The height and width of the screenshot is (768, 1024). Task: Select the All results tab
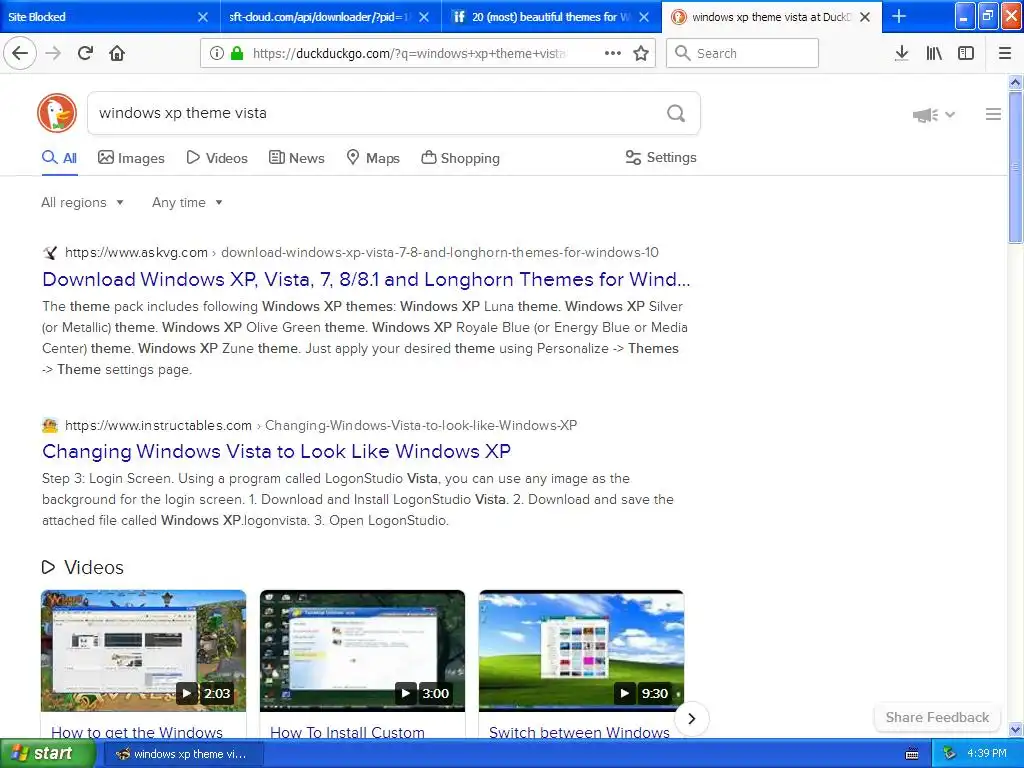pyautogui.click(x=59, y=158)
